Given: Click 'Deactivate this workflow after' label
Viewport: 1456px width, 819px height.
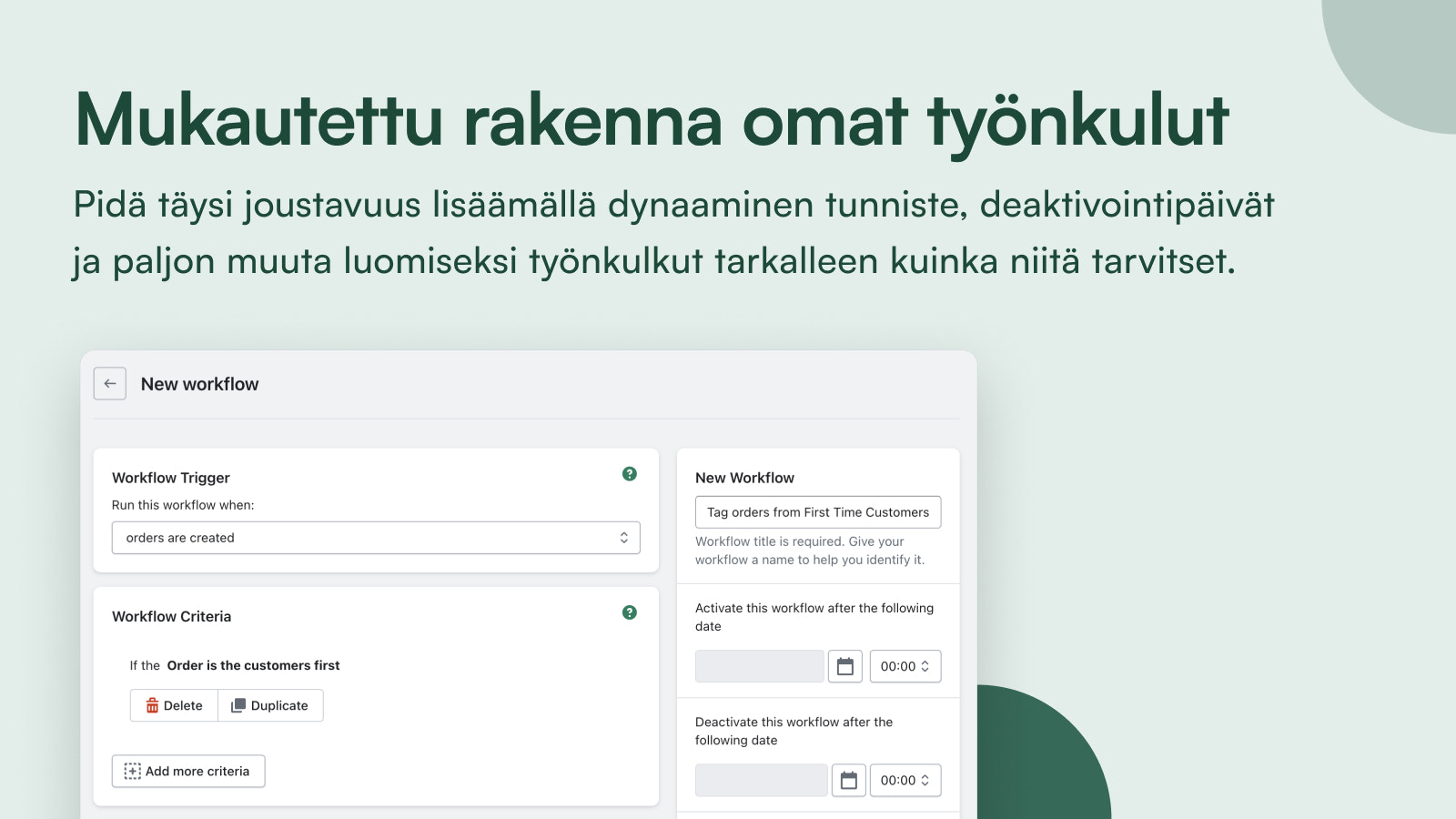Looking at the screenshot, I should [x=794, y=731].
